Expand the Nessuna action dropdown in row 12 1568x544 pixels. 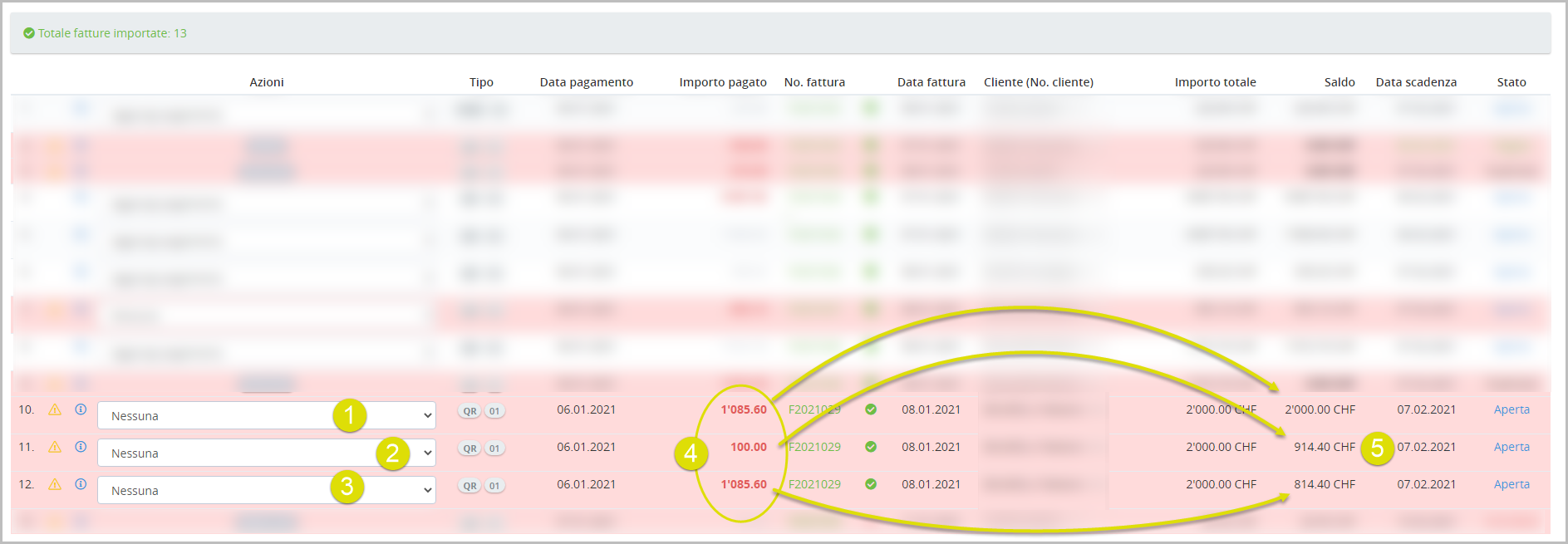[266, 490]
